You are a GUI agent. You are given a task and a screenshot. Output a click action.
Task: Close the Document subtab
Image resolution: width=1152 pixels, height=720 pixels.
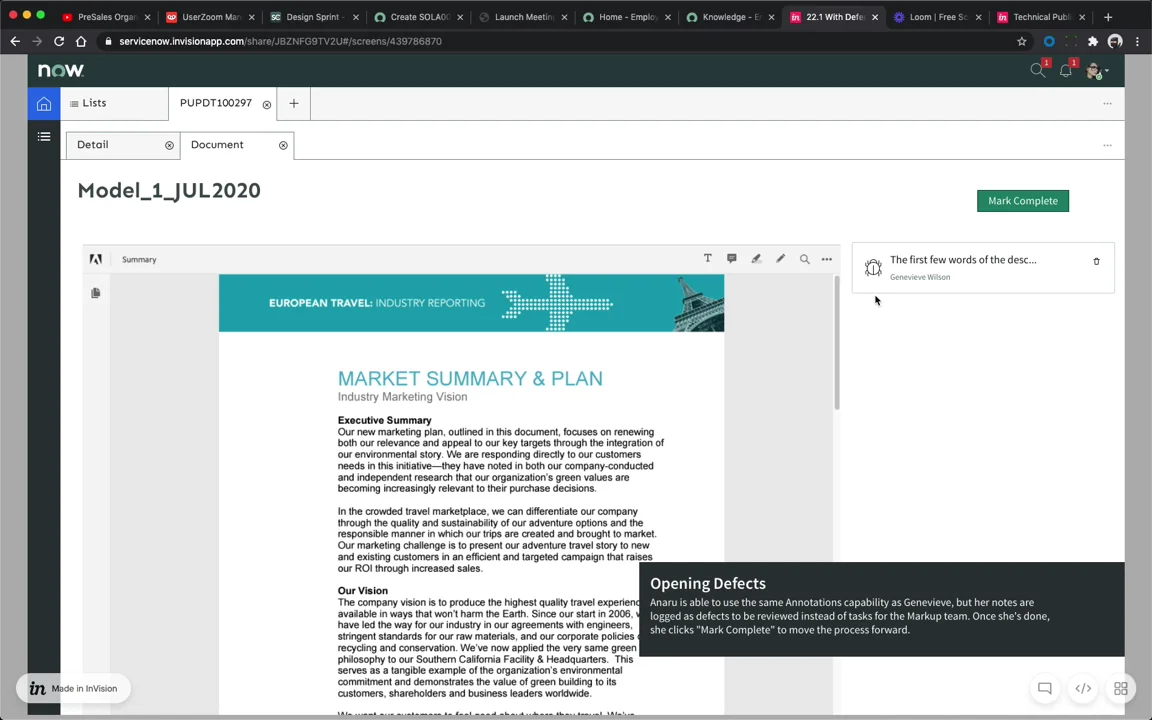[283, 145]
